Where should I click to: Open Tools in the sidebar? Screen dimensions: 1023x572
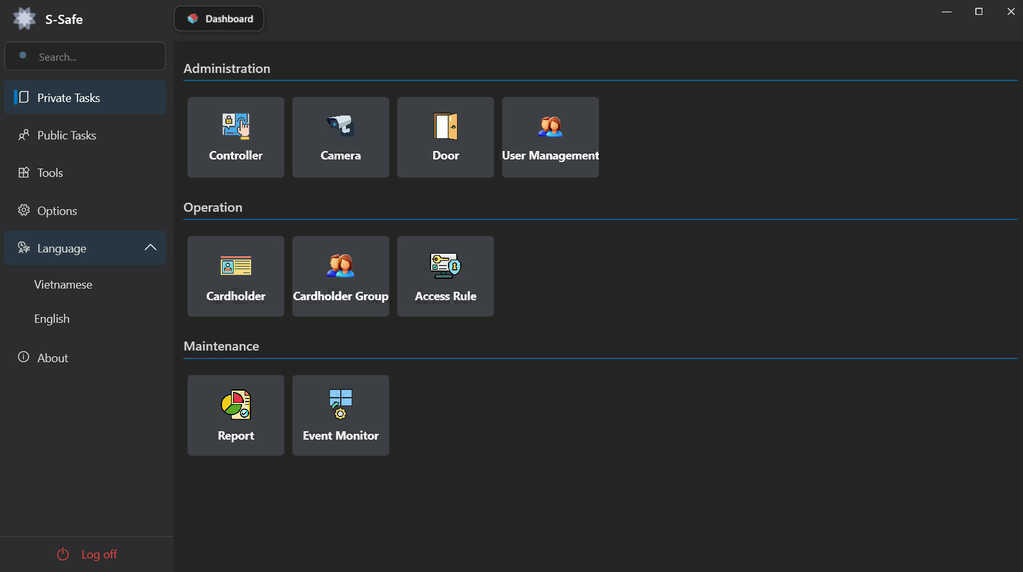(50, 173)
